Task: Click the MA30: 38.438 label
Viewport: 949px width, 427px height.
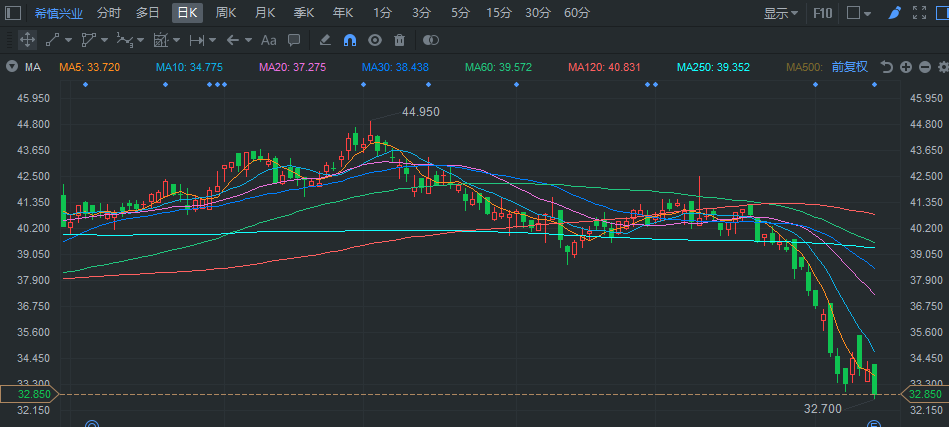Action: coord(395,67)
